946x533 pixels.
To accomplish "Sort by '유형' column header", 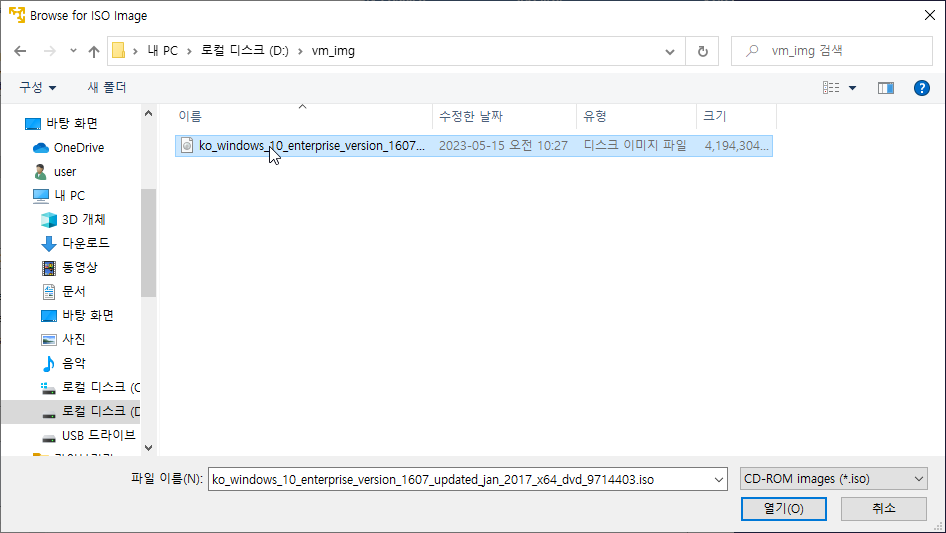I will pyautogui.click(x=636, y=116).
